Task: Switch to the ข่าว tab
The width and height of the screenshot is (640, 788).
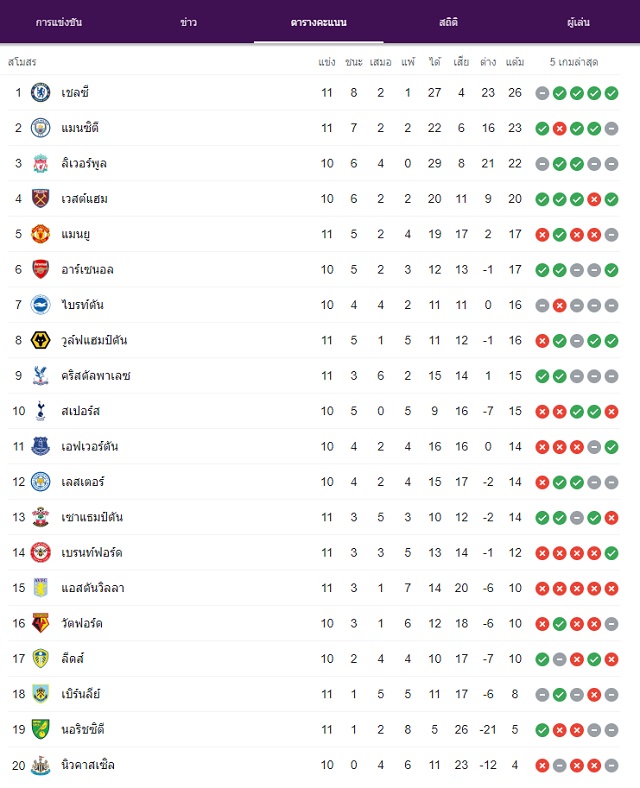Action: pyautogui.click(x=188, y=22)
